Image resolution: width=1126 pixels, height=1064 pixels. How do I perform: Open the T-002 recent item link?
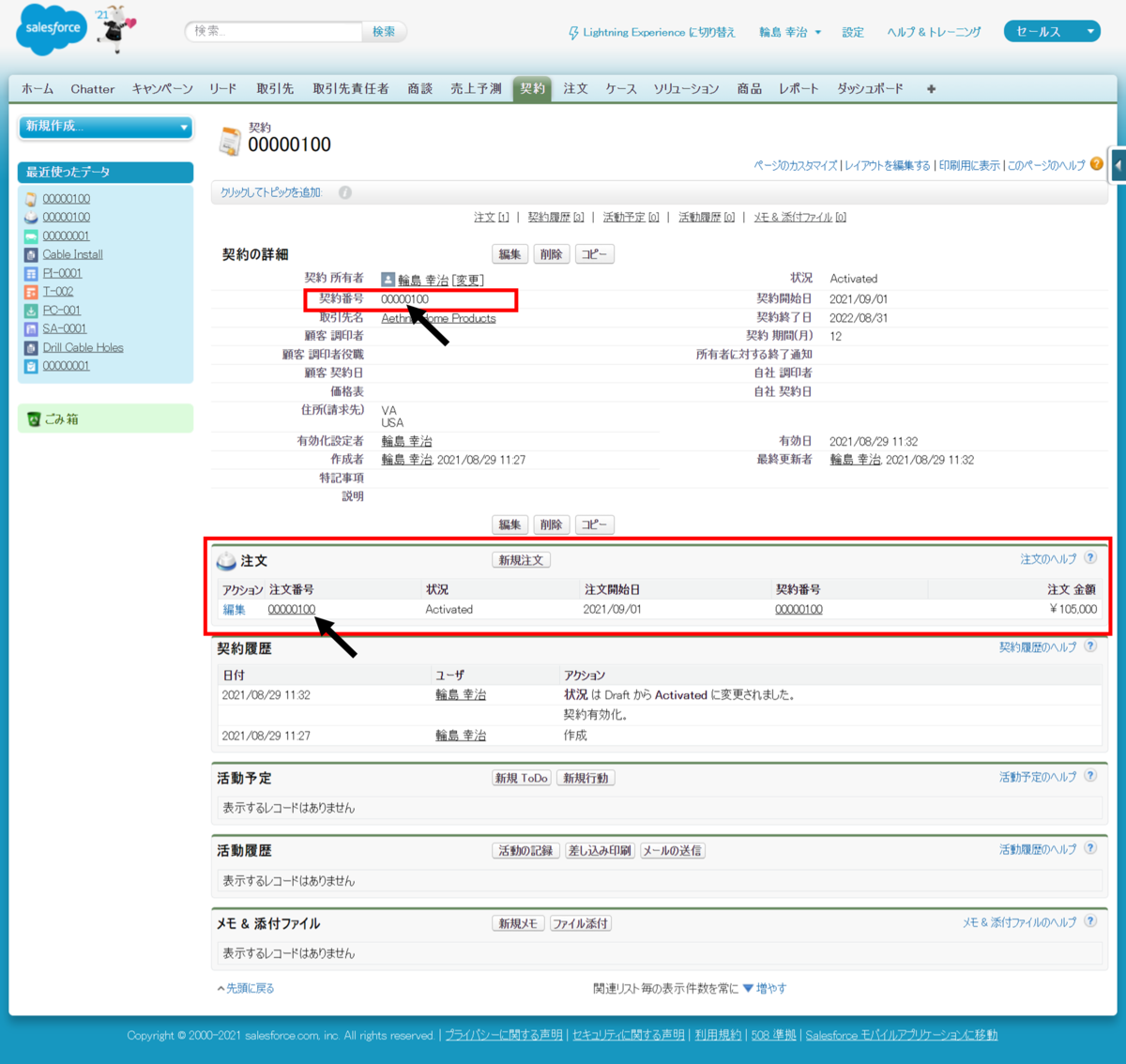click(x=58, y=292)
